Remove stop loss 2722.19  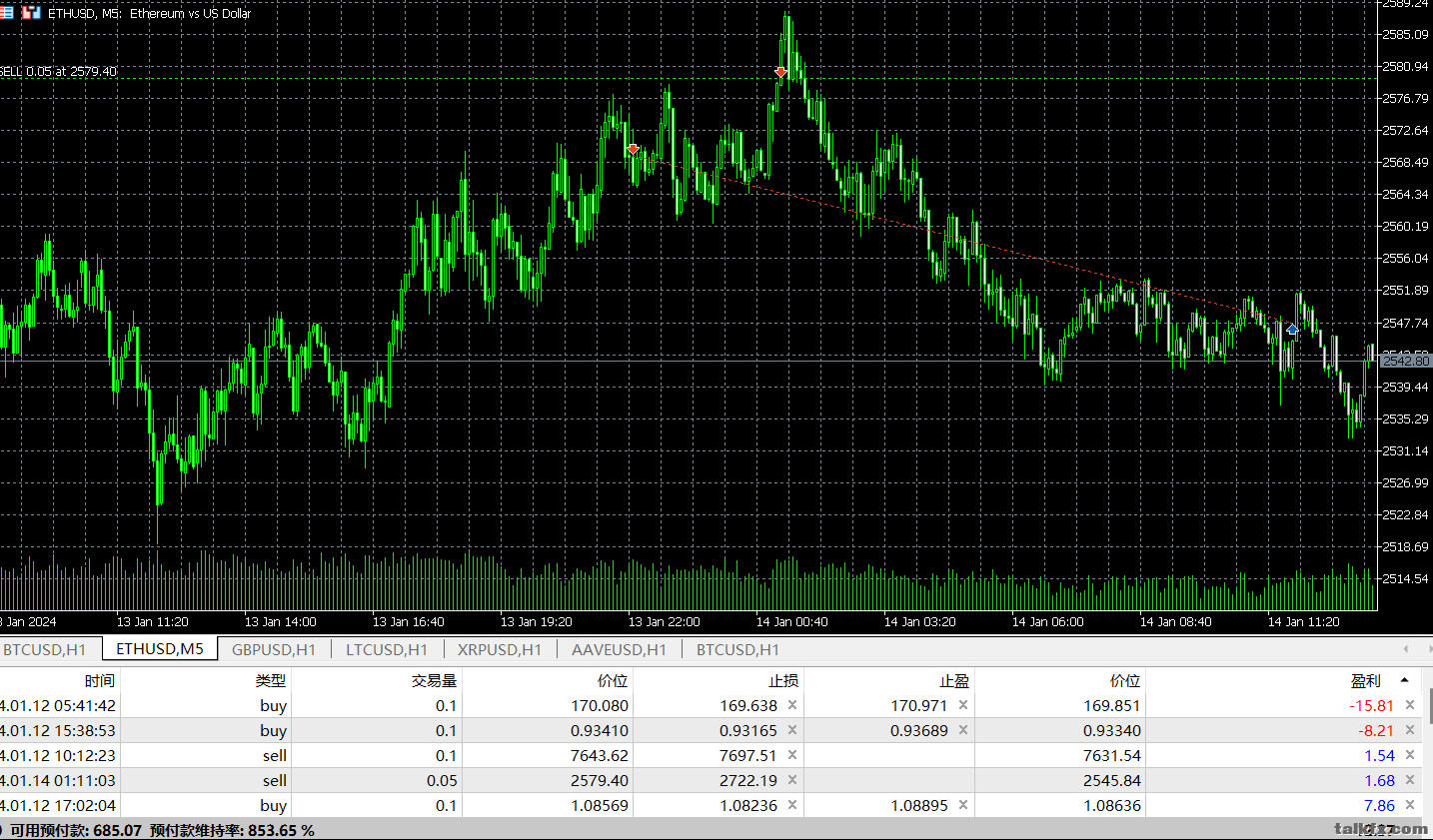(x=792, y=780)
